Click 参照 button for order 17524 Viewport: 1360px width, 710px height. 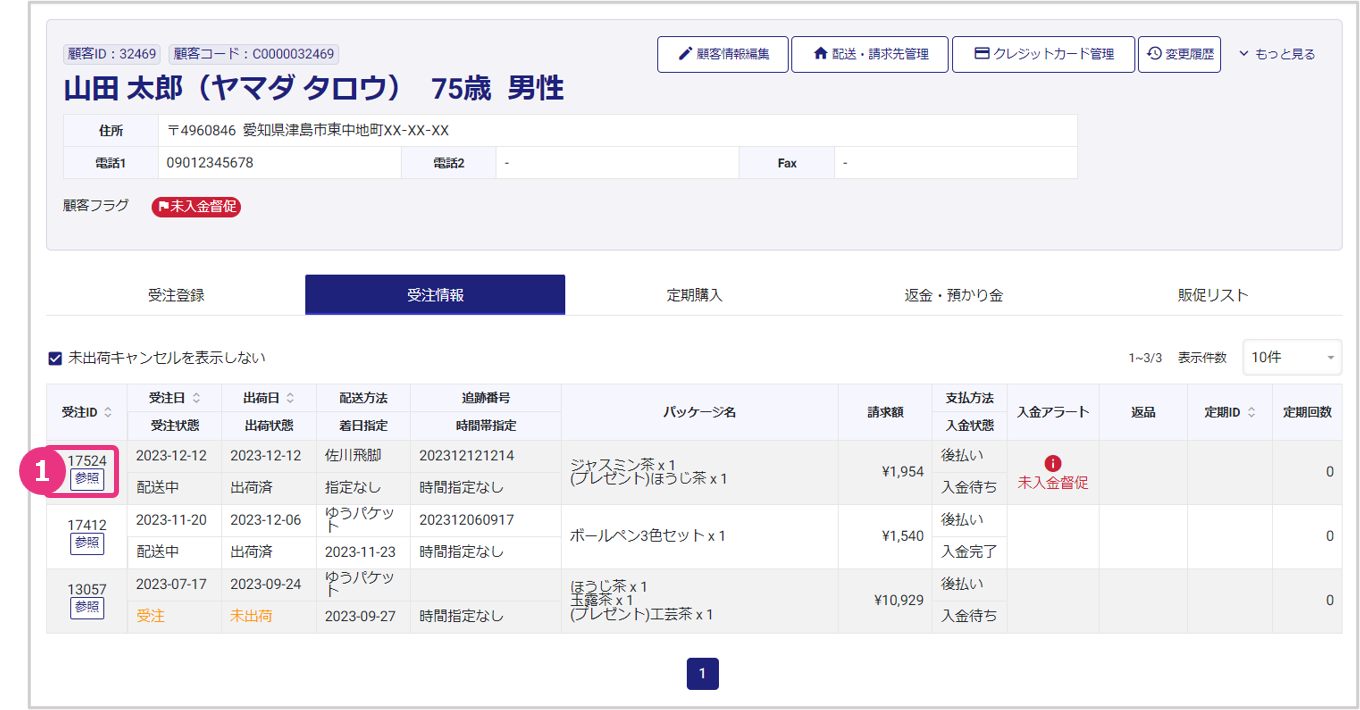(x=87, y=479)
